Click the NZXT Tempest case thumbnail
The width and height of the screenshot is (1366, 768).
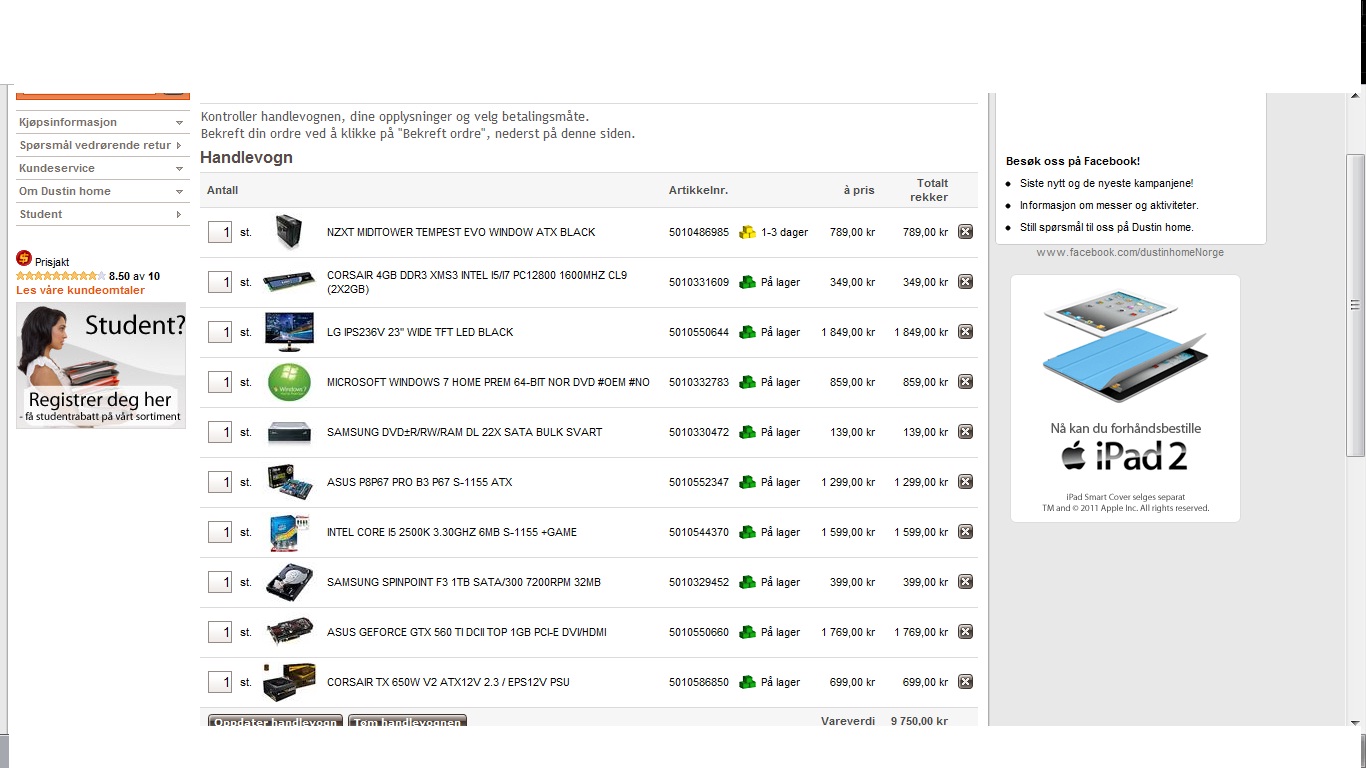pyautogui.click(x=289, y=232)
